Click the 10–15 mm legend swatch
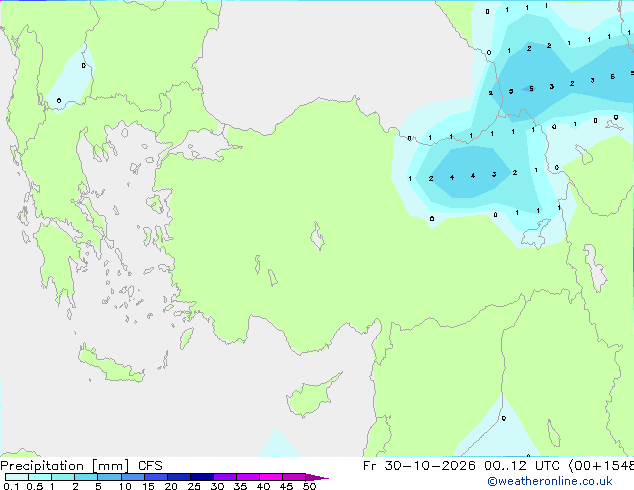634x490 pixels. point(132,477)
